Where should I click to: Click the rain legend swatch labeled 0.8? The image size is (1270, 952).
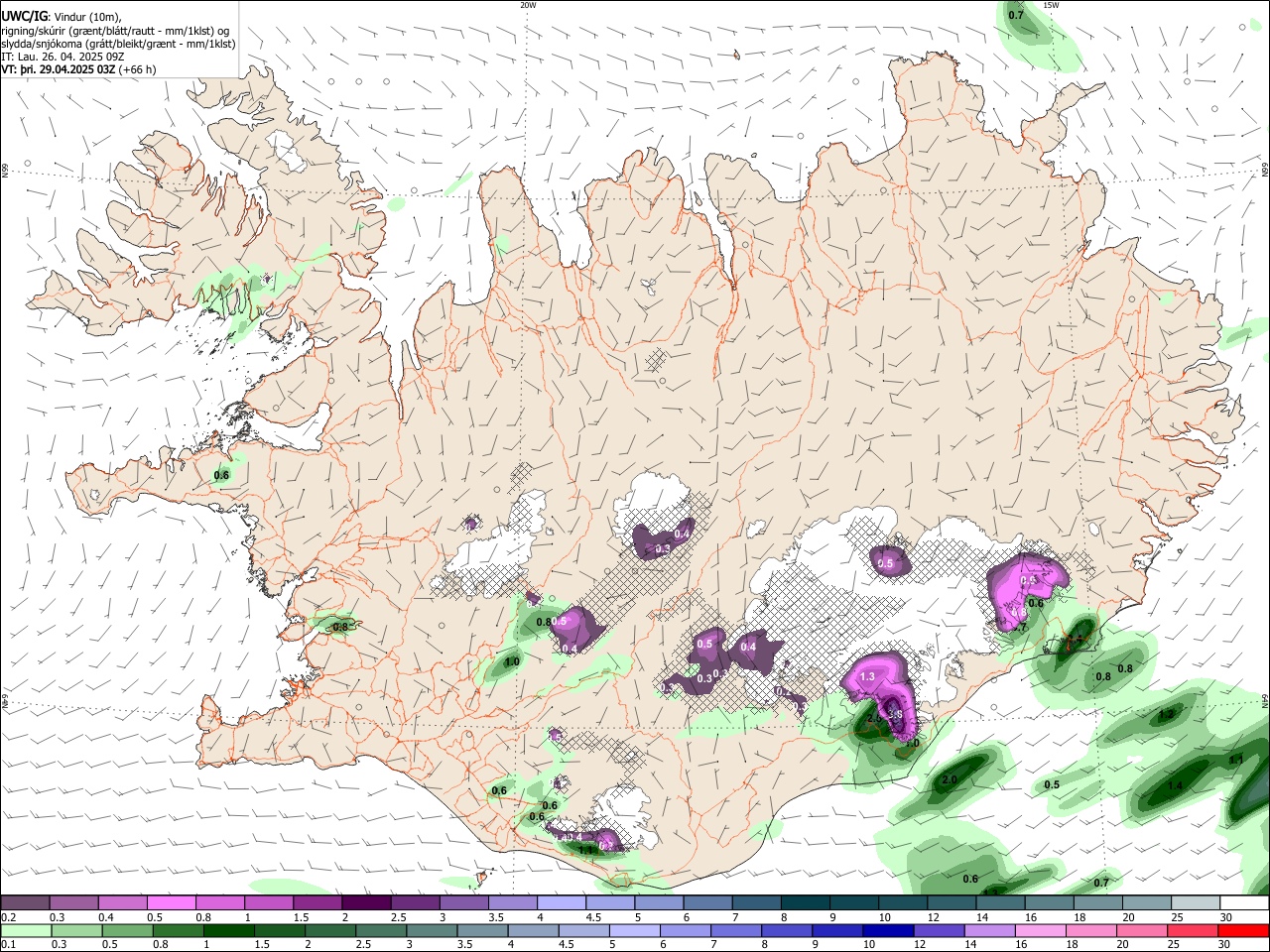178,931
